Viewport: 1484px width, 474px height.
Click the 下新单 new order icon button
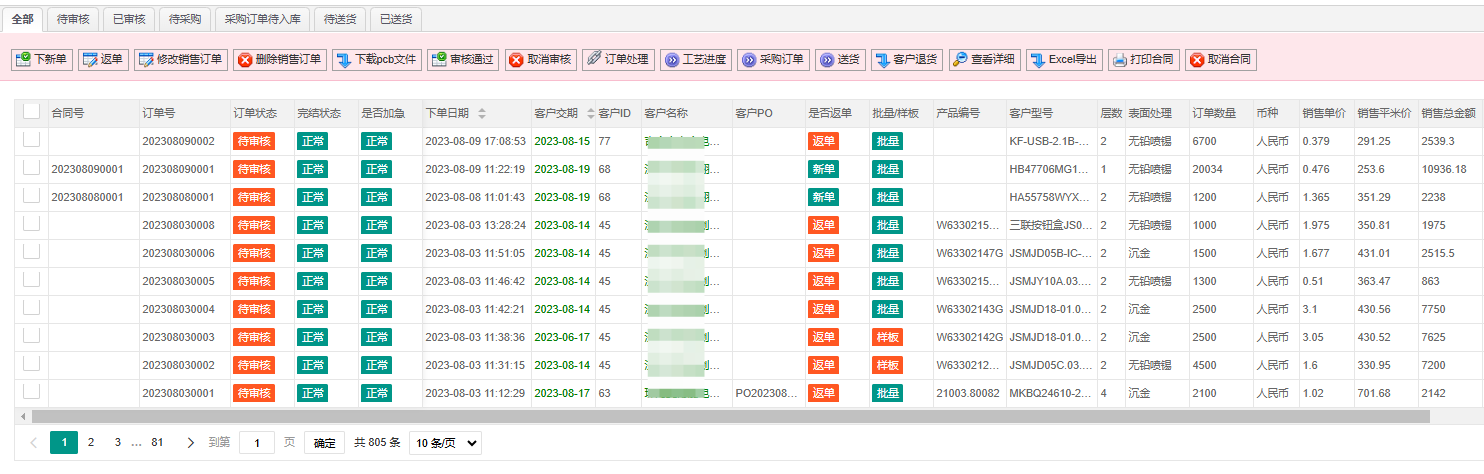[x=42, y=60]
